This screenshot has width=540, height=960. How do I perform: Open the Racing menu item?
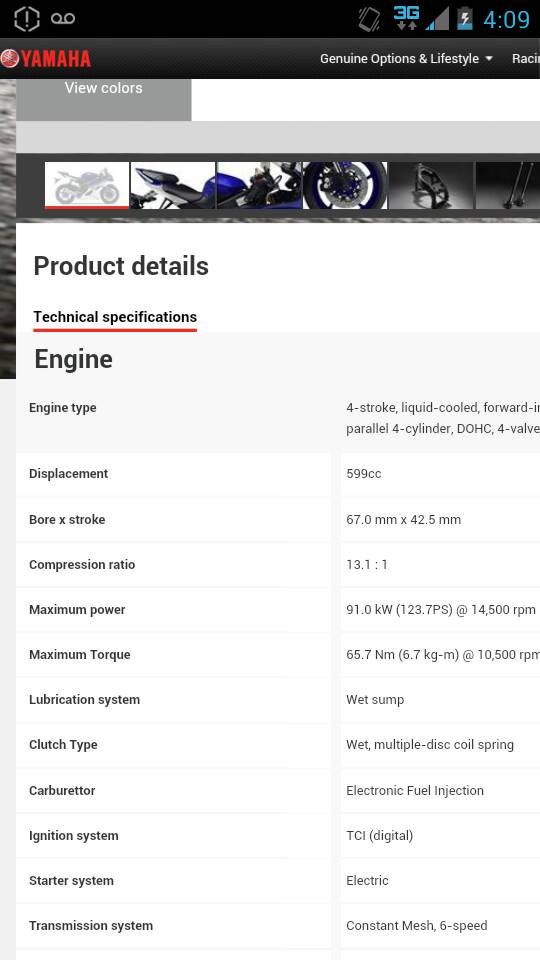point(526,59)
